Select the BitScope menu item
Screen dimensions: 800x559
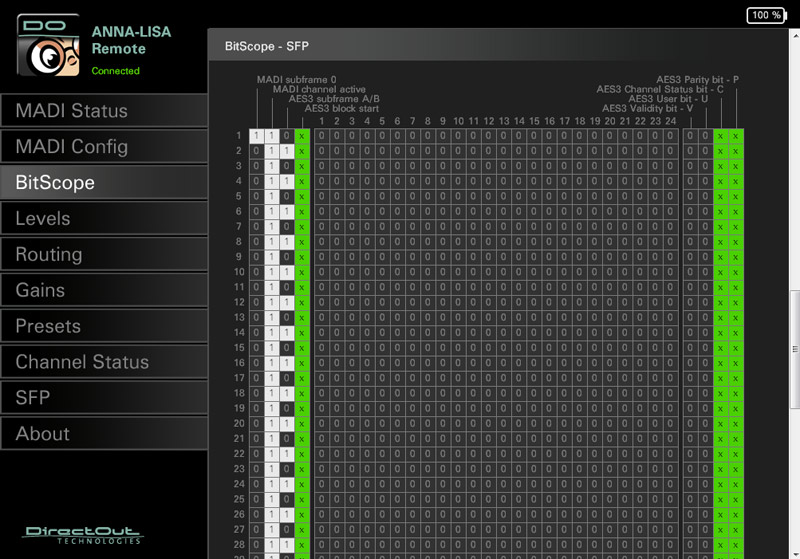click(x=104, y=183)
